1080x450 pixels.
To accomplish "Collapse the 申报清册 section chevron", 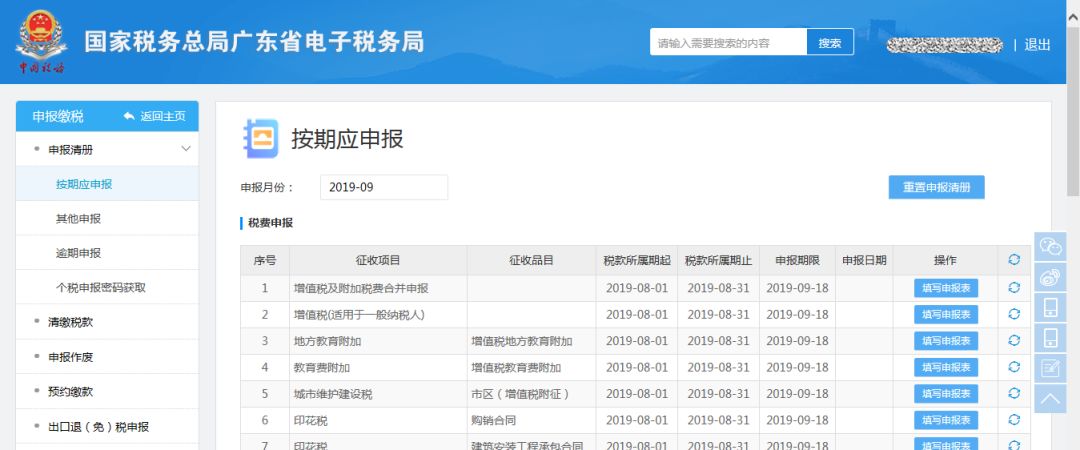I will click(185, 149).
